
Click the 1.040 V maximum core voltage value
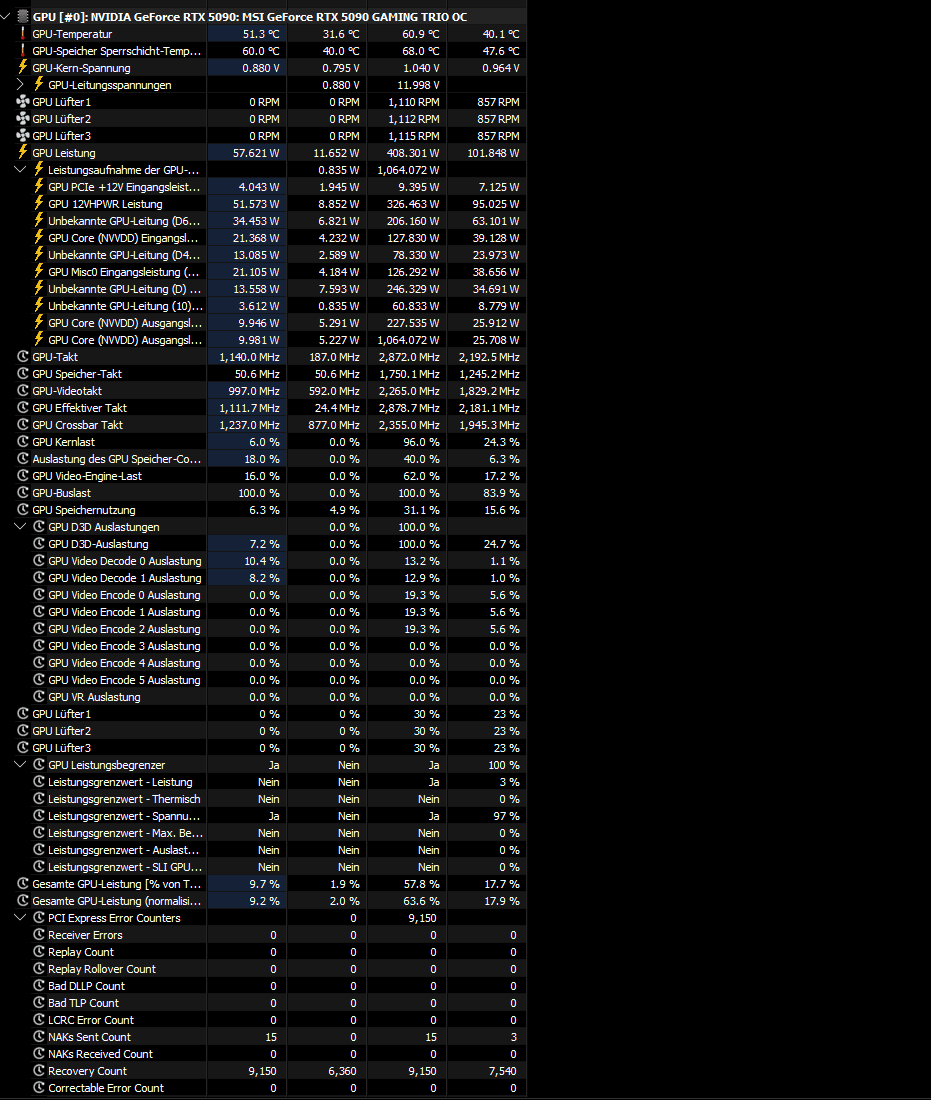[421, 67]
